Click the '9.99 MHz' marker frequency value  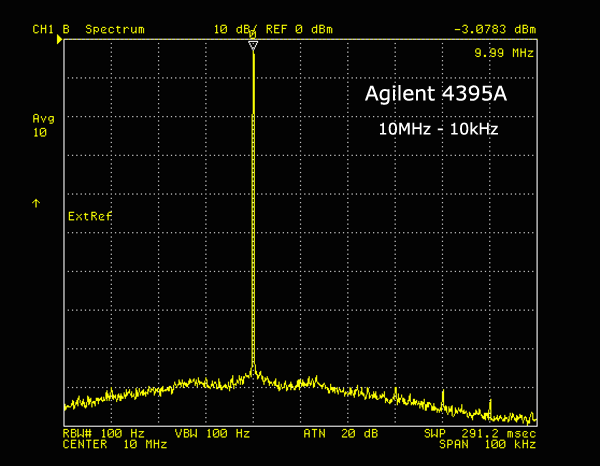(x=504, y=53)
